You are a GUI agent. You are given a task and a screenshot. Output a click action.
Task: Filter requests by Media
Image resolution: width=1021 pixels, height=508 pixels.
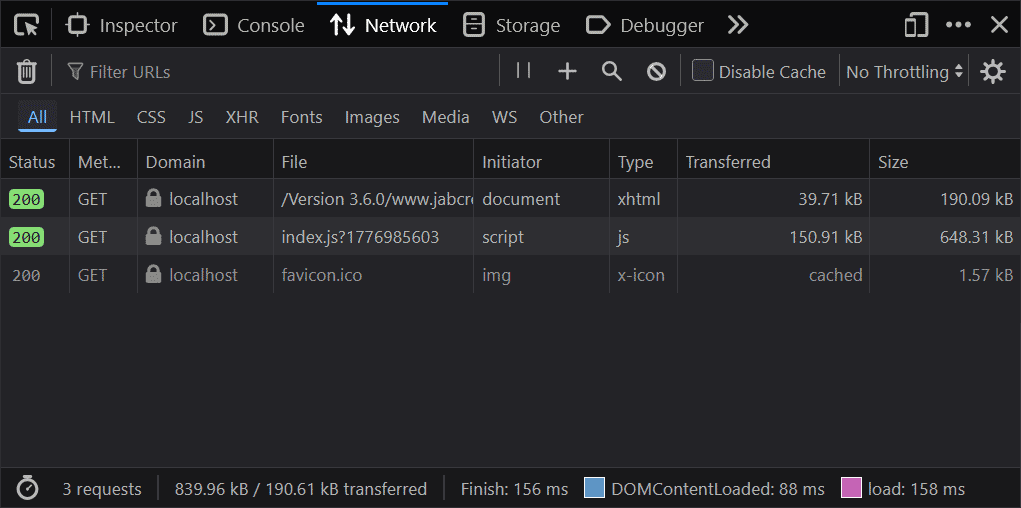[x=445, y=117]
